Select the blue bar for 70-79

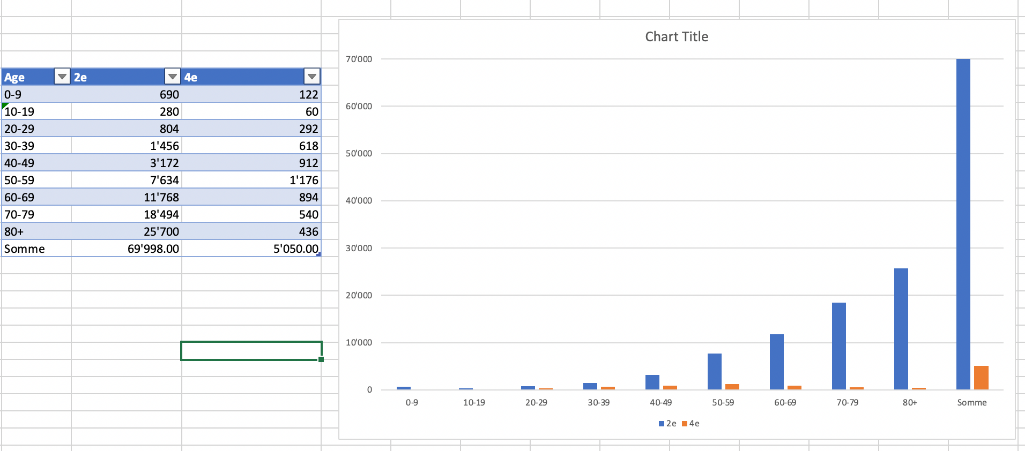pos(838,345)
